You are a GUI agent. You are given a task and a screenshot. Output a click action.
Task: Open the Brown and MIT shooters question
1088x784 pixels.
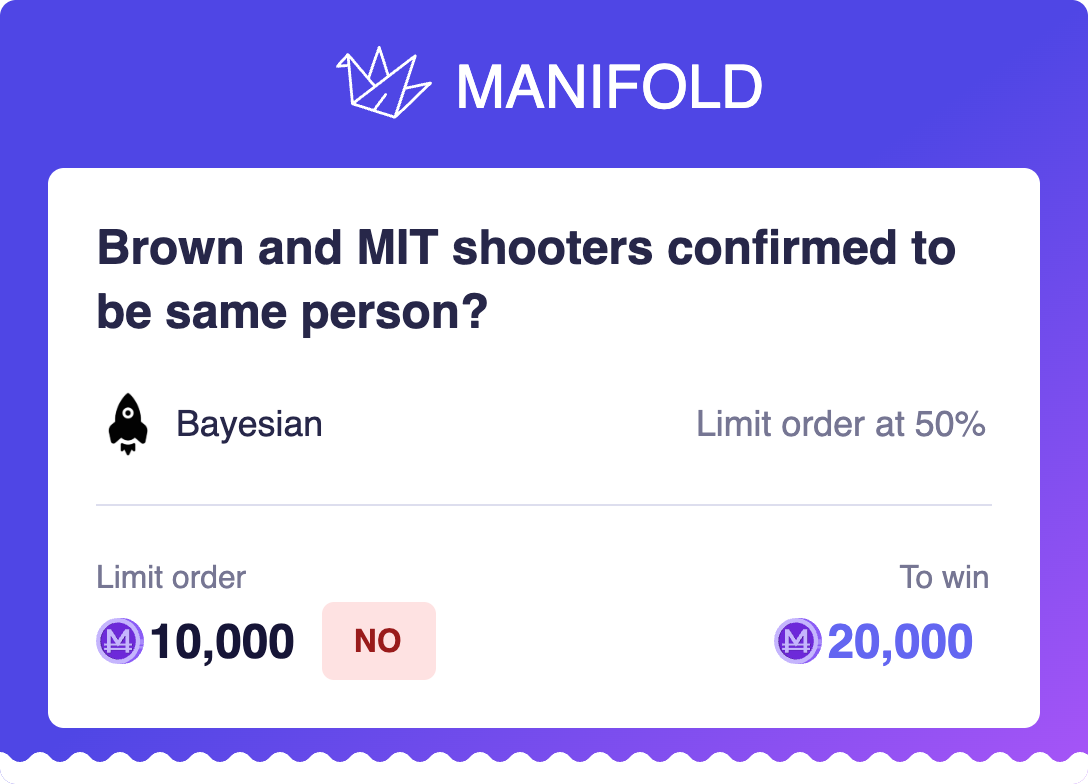click(x=526, y=280)
